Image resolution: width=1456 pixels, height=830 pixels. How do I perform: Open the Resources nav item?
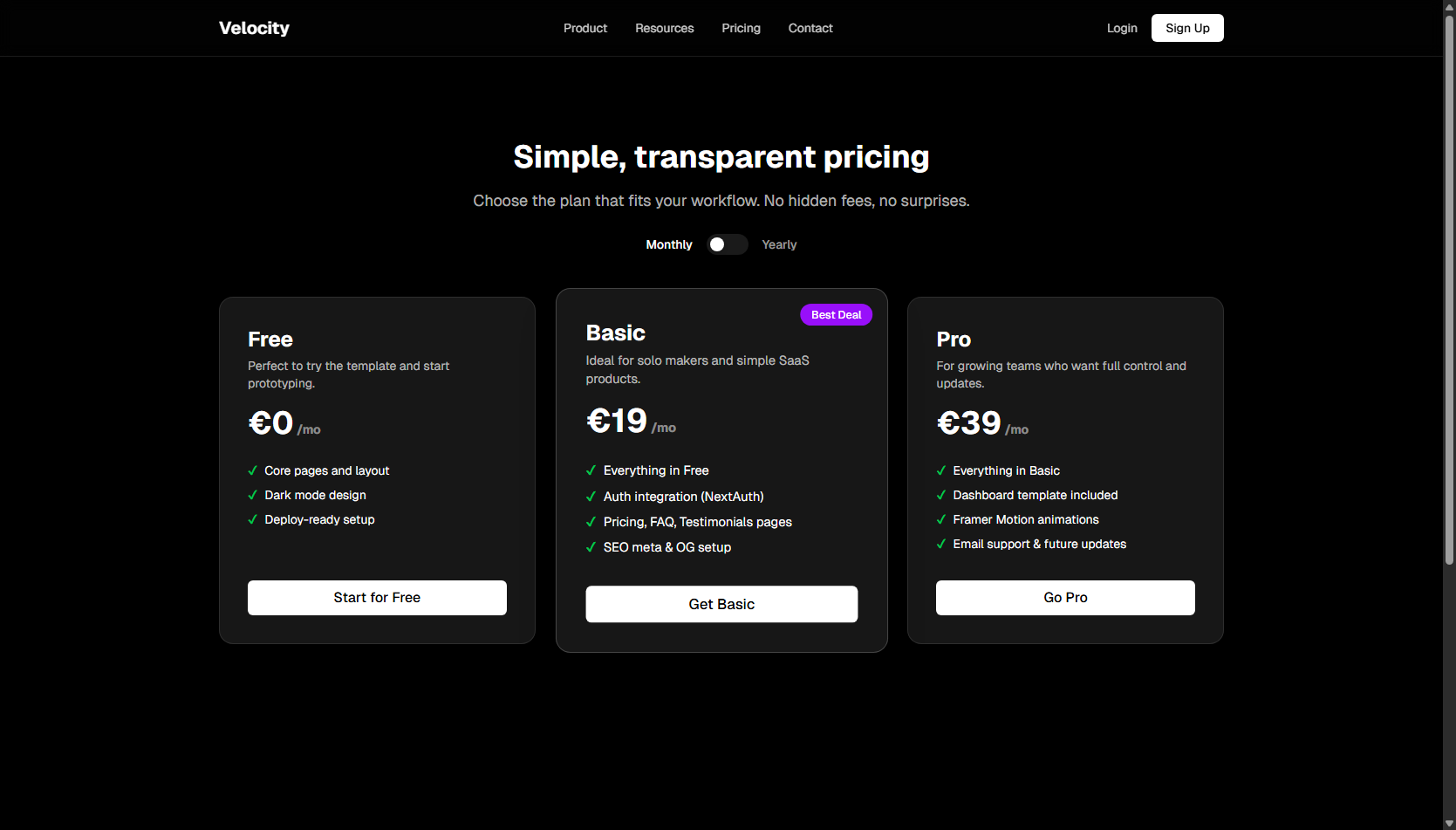tap(665, 28)
